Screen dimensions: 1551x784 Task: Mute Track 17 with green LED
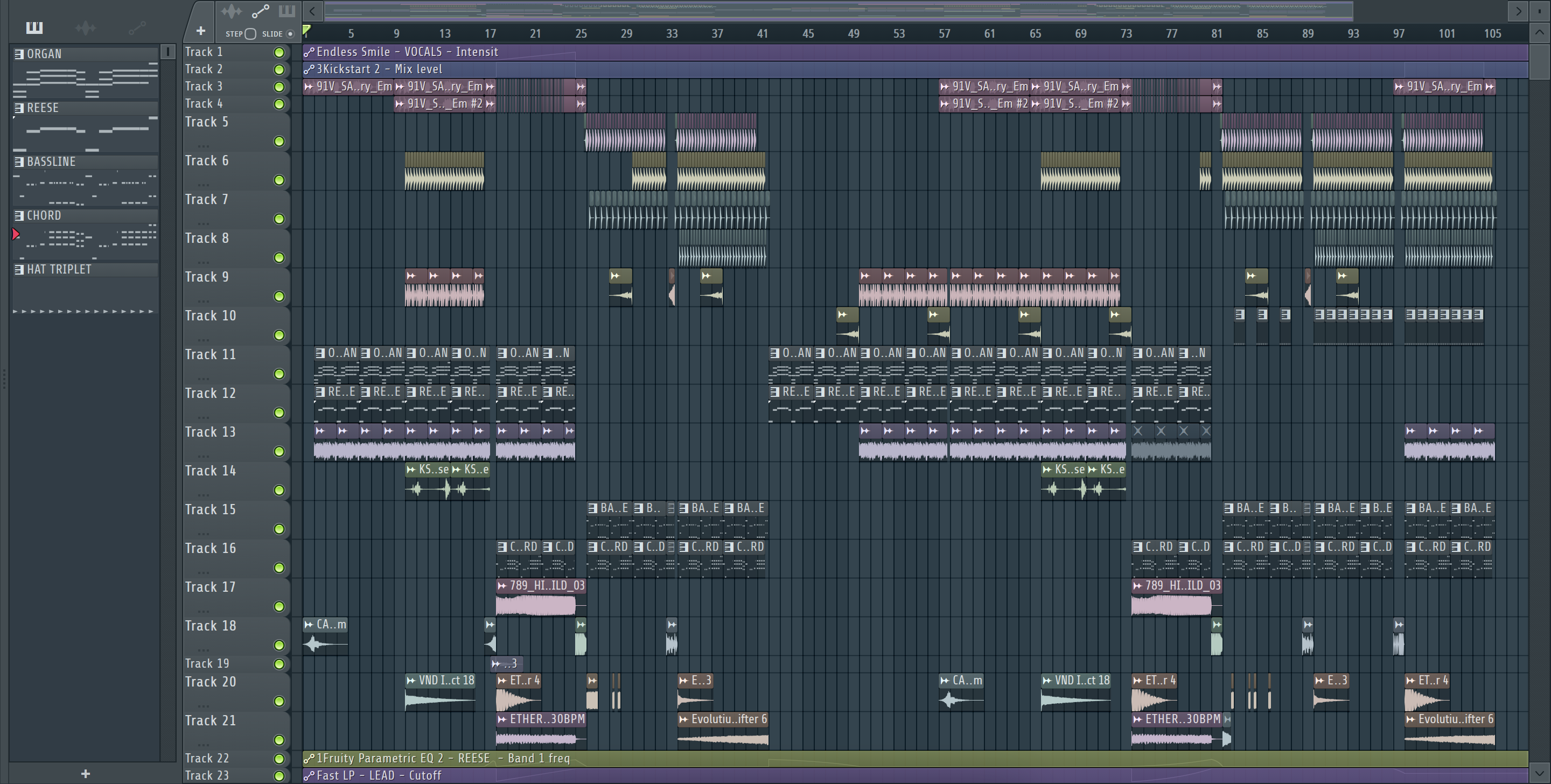(x=279, y=606)
